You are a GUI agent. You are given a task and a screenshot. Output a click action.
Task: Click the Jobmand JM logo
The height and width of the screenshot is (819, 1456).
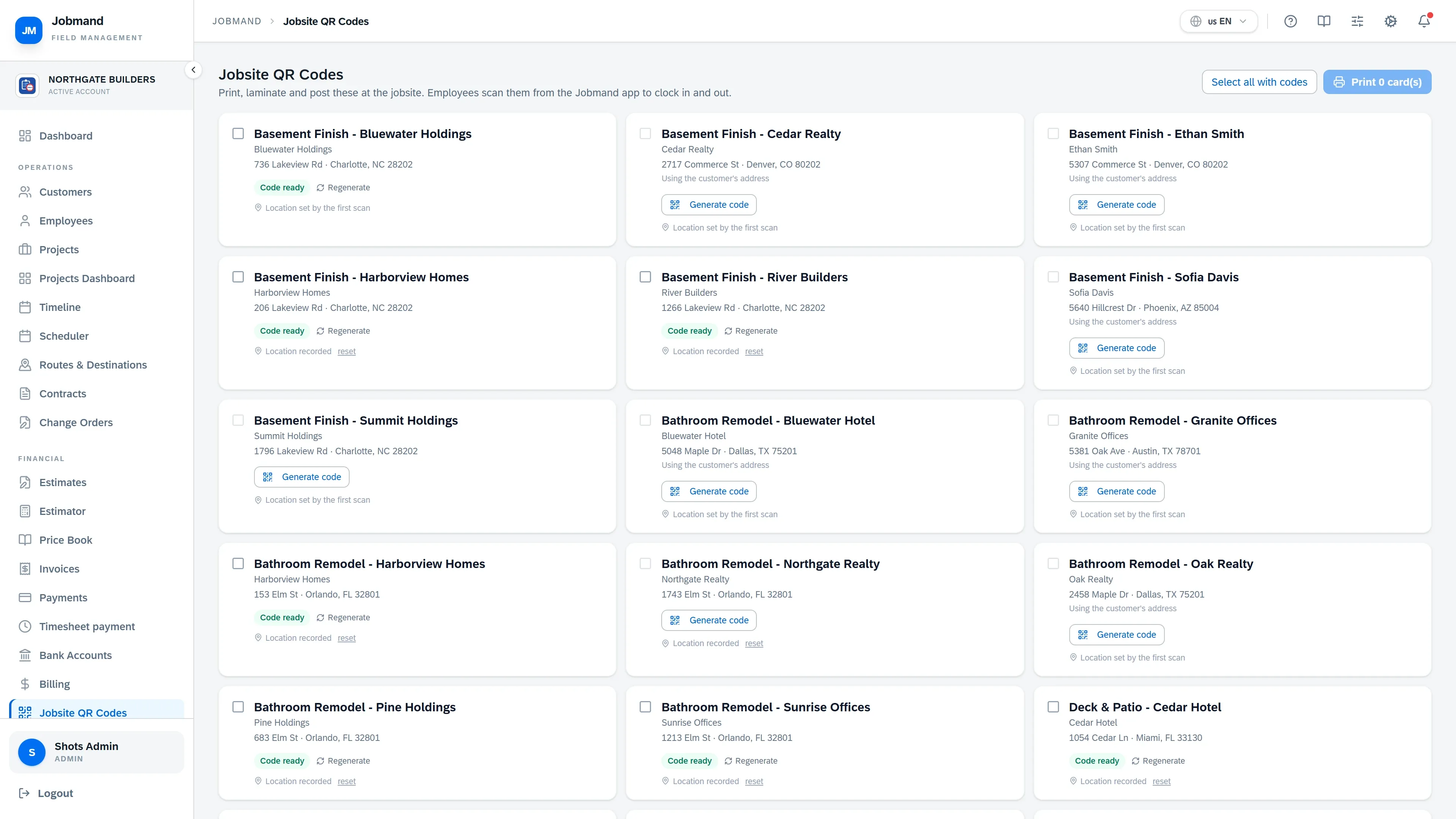(29, 30)
